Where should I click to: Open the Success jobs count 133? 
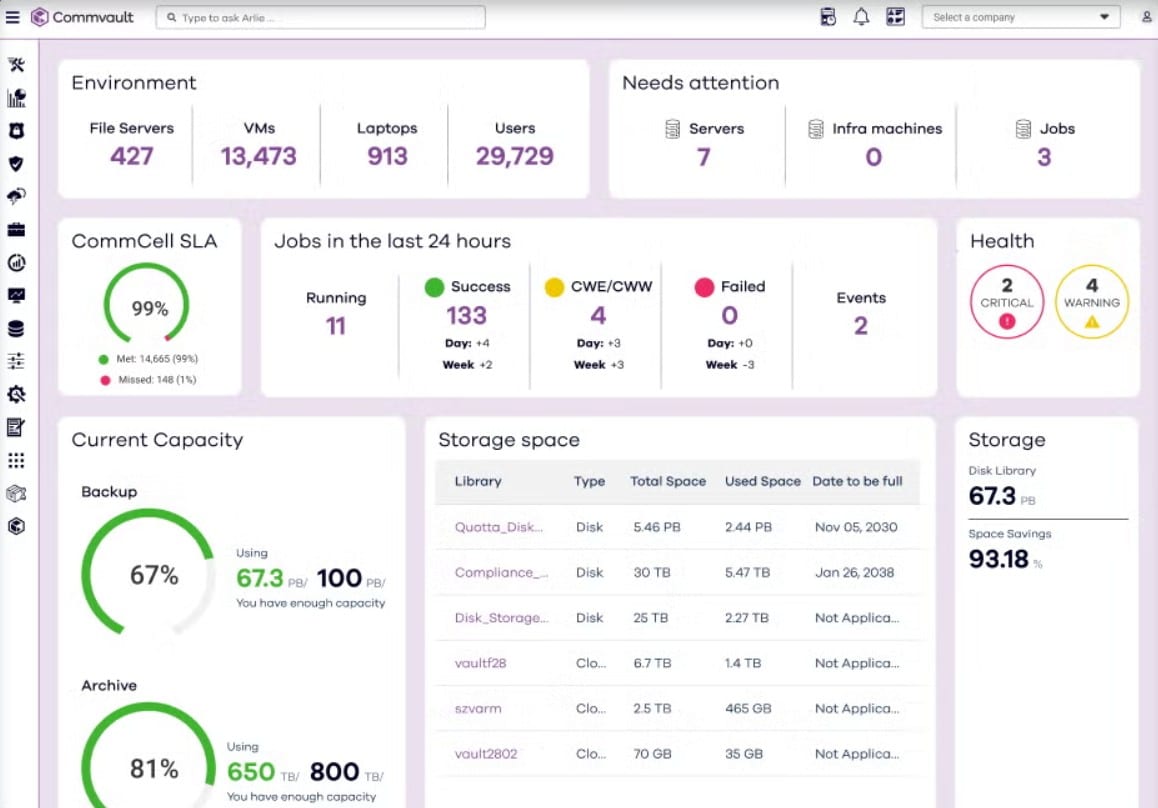(466, 315)
